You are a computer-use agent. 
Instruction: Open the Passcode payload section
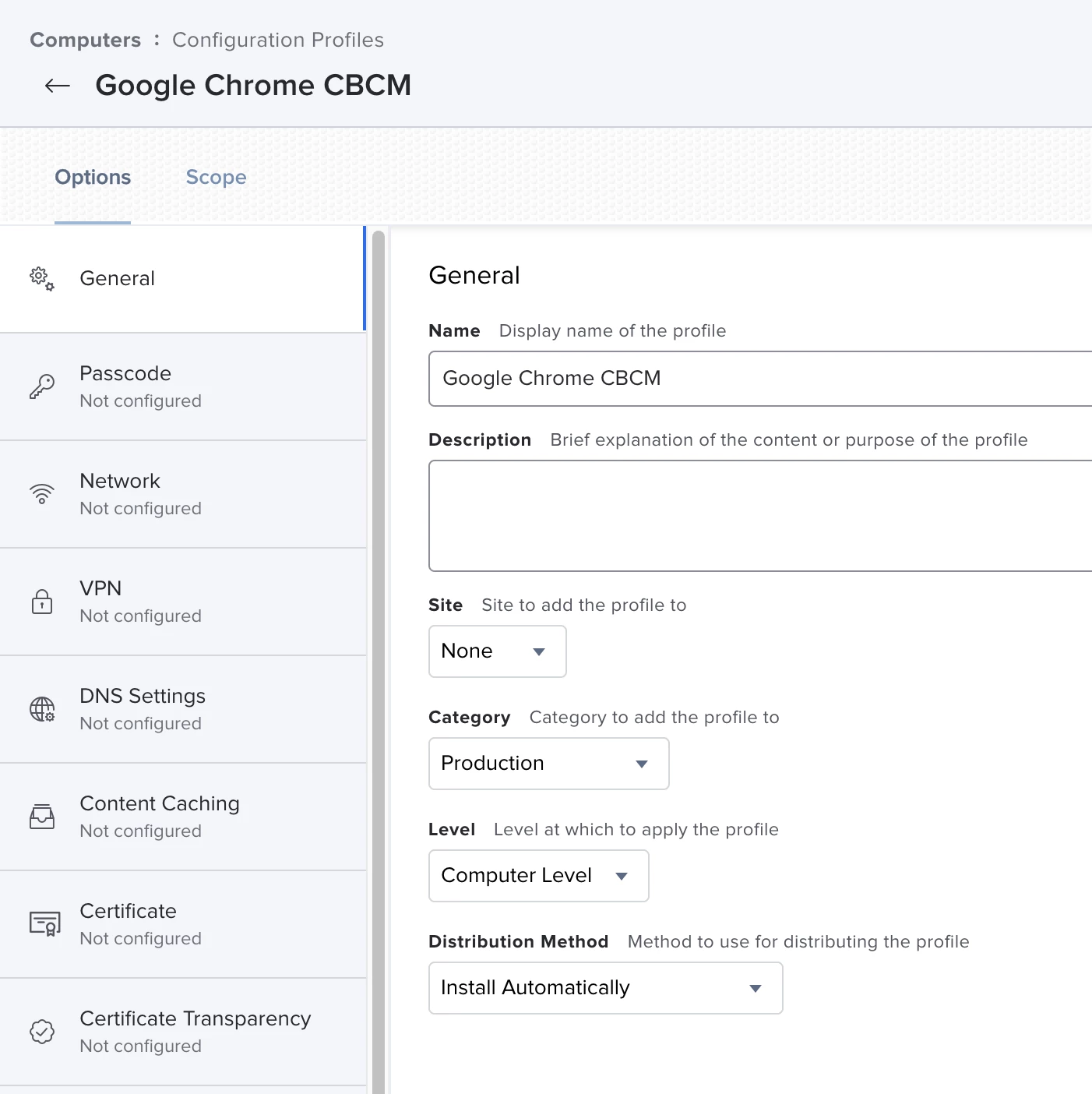[183, 387]
